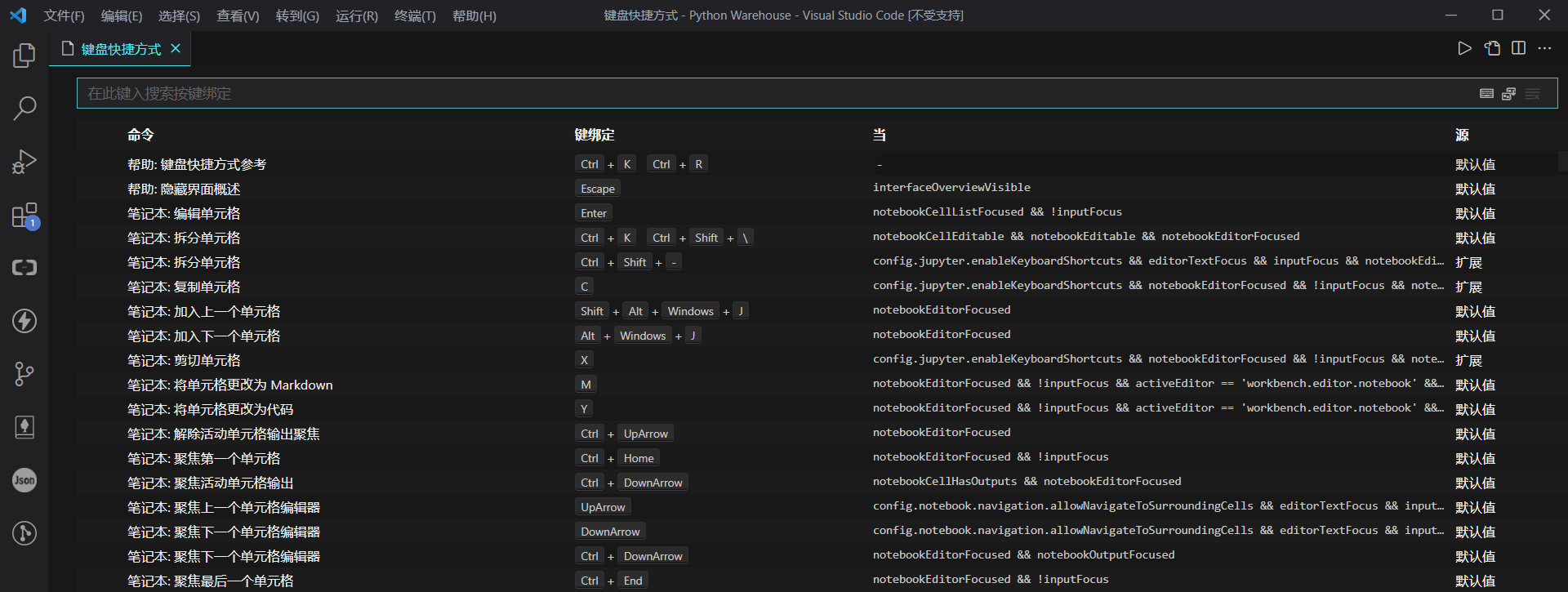1568x592 pixels.
Task: Open the 帮助(H) menu
Action: tap(474, 16)
